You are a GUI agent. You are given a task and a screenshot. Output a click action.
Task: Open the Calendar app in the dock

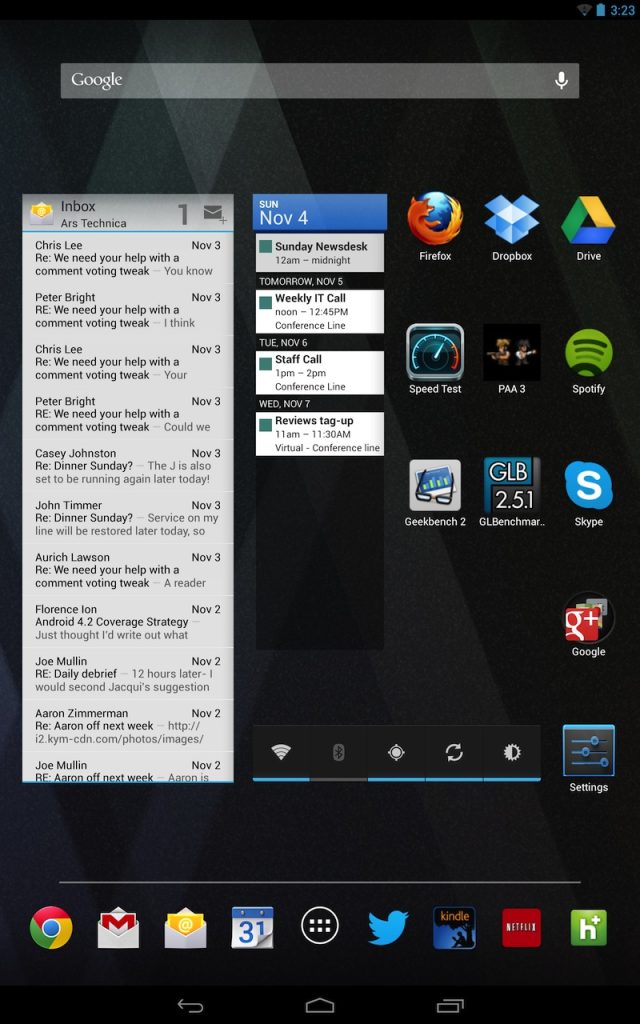coord(253,927)
